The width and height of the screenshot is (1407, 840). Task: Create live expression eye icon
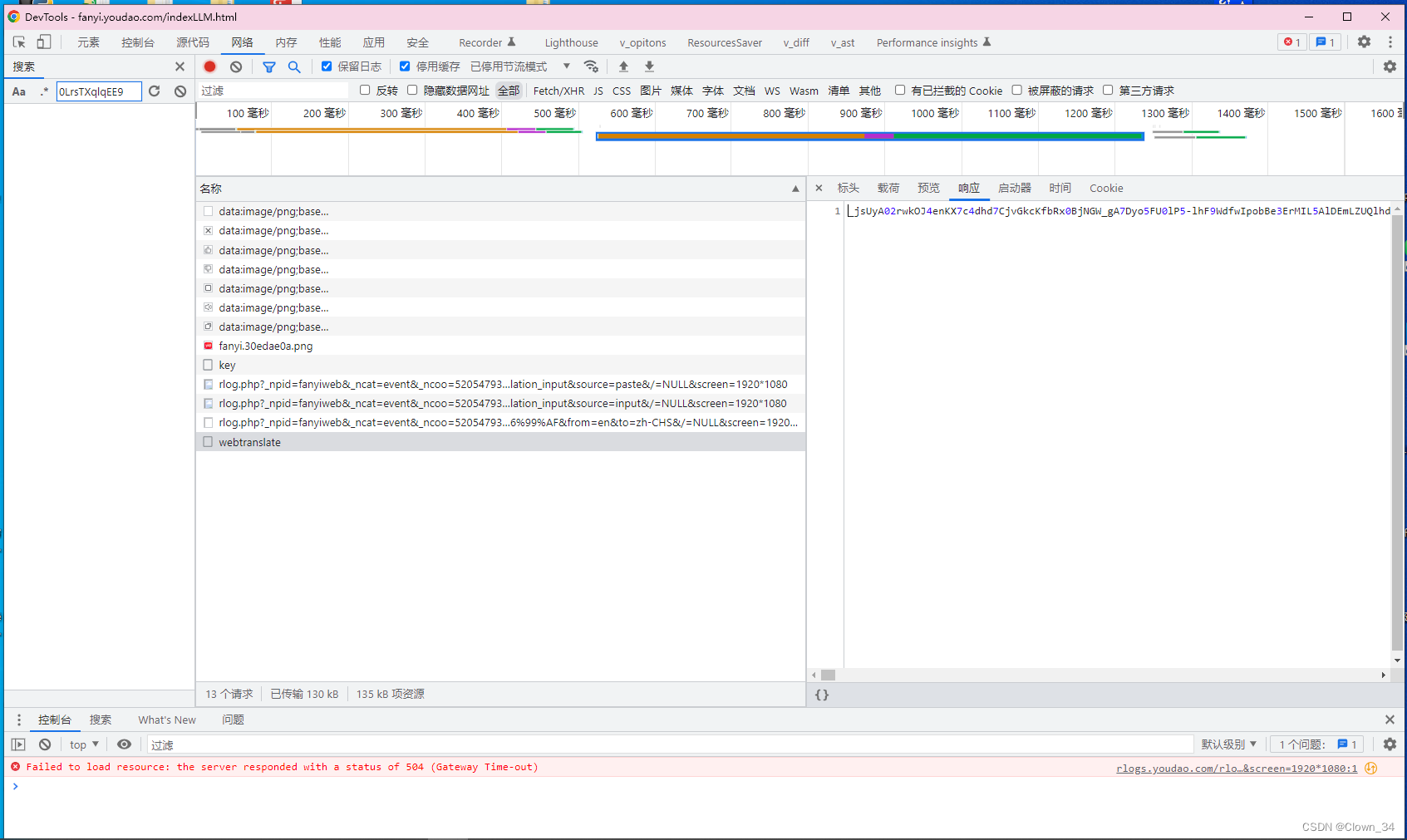point(124,744)
